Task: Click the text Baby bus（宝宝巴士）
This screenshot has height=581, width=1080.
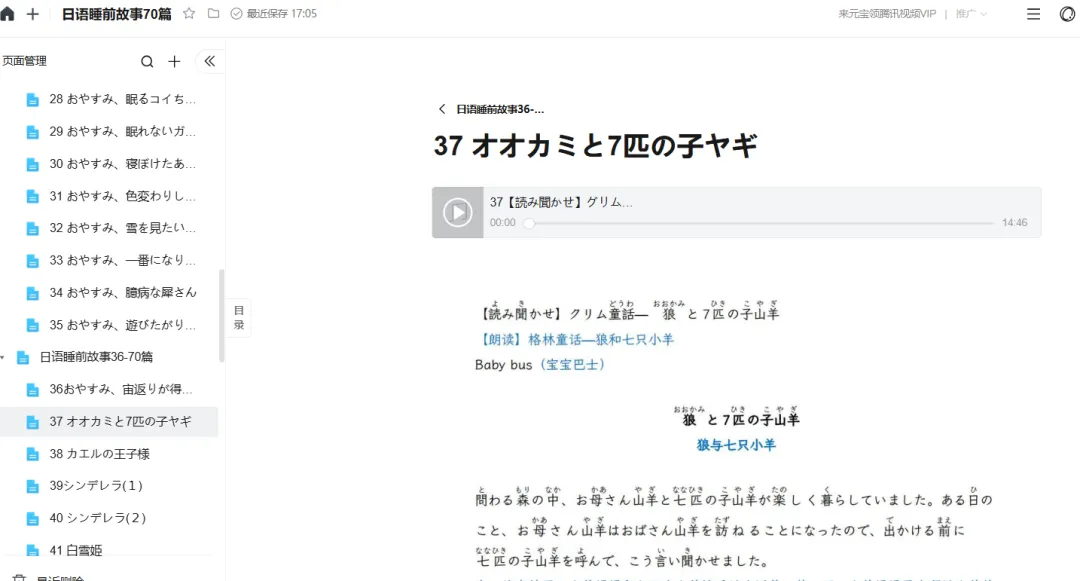Action: 541,365
